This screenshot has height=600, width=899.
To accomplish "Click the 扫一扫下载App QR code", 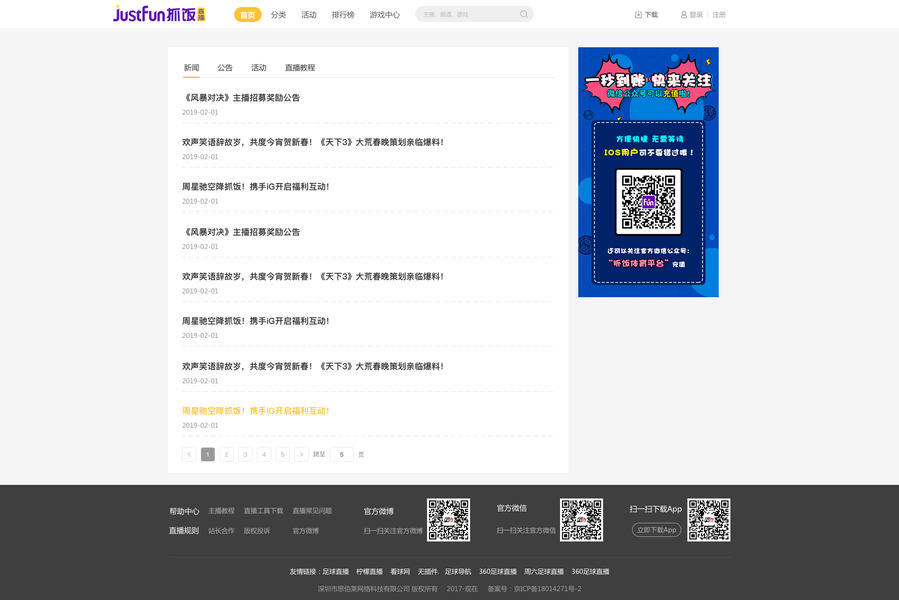I will coord(709,520).
